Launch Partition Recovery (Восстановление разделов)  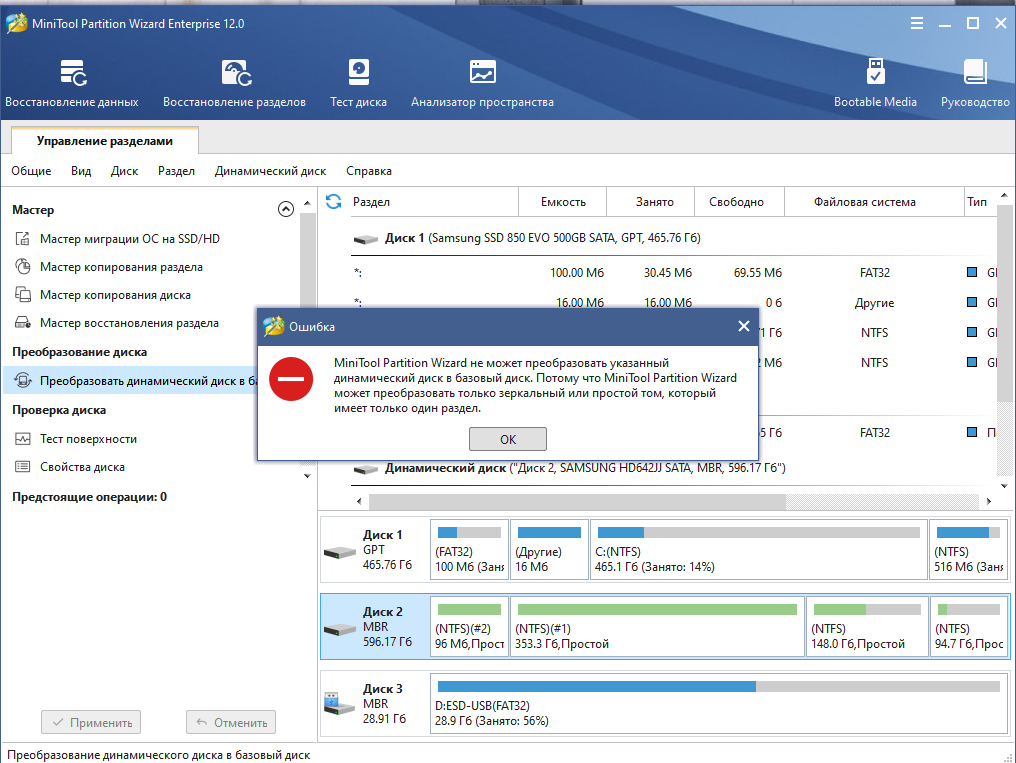[234, 84]
